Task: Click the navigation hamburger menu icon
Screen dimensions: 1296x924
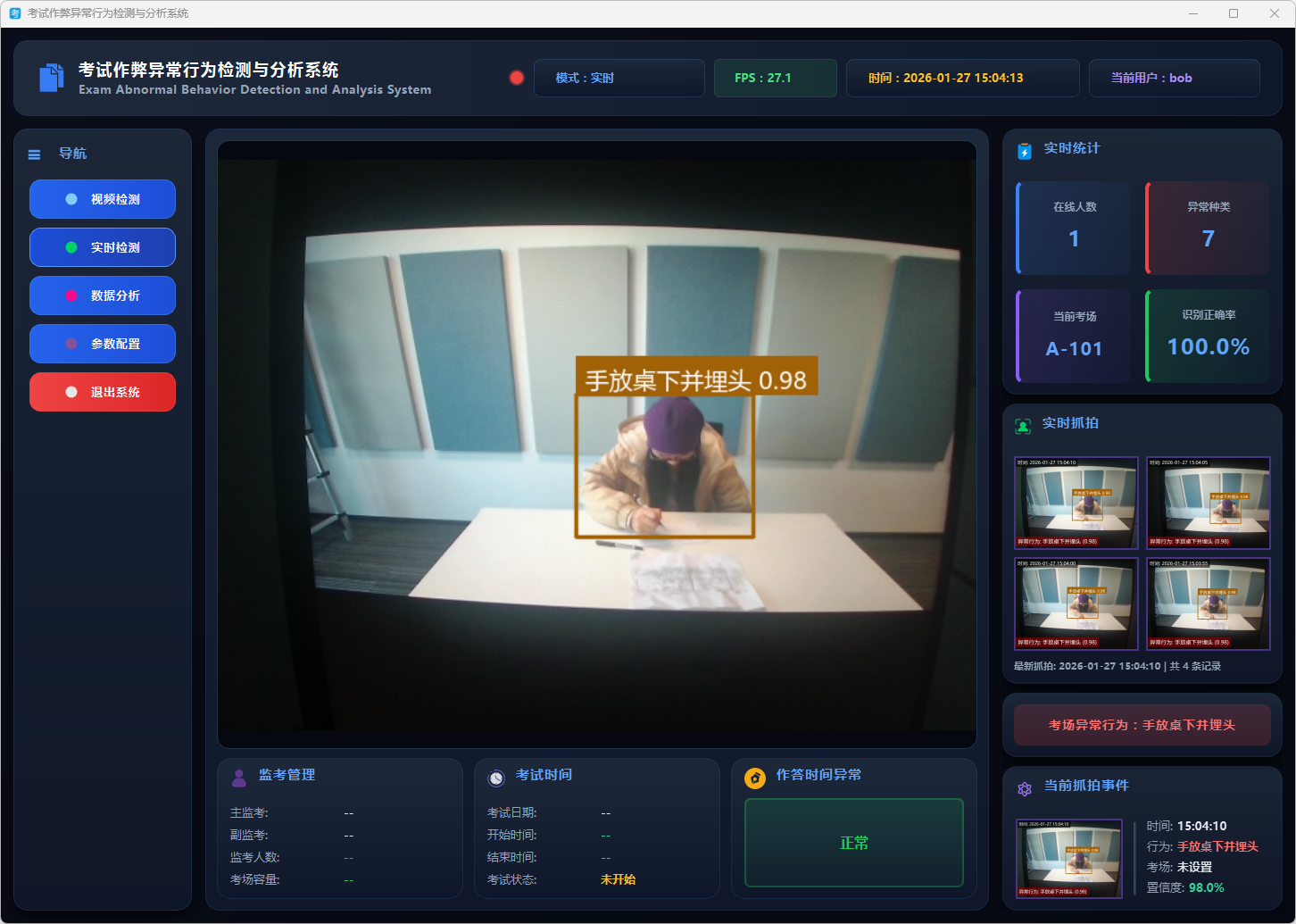Action: tap(35, 154)
